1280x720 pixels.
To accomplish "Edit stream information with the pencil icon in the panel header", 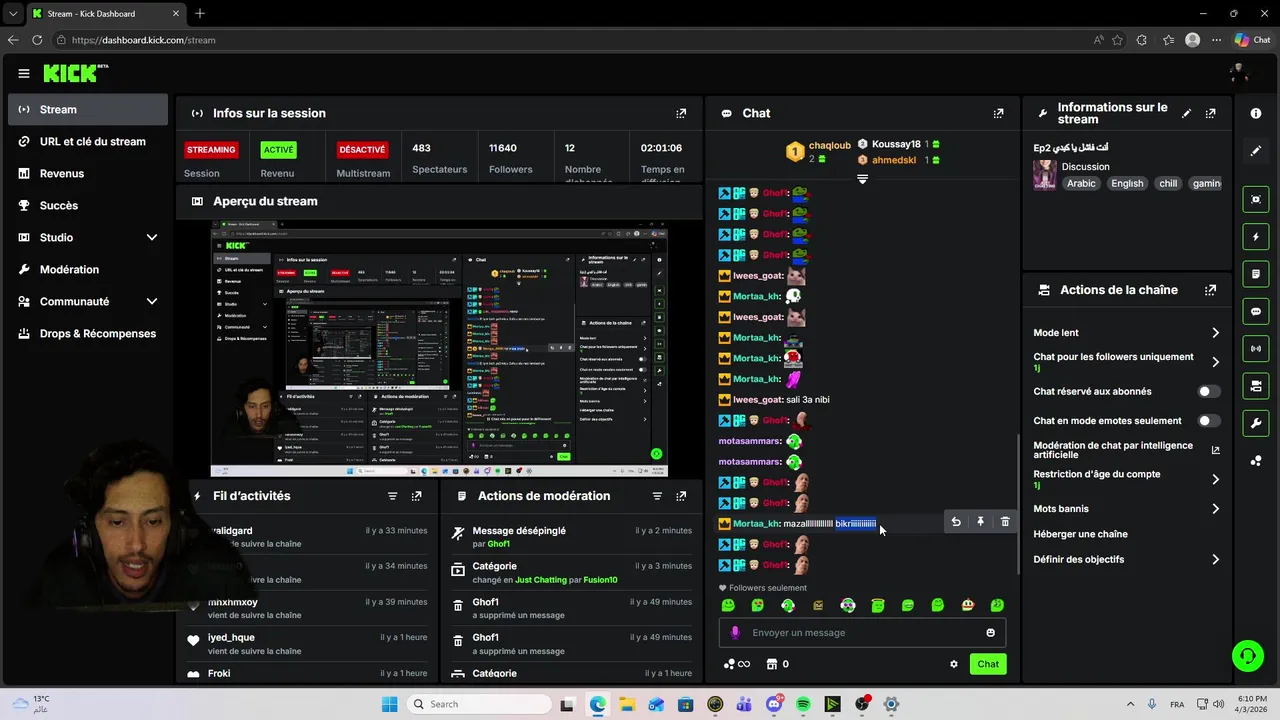I will point(1186,113).
